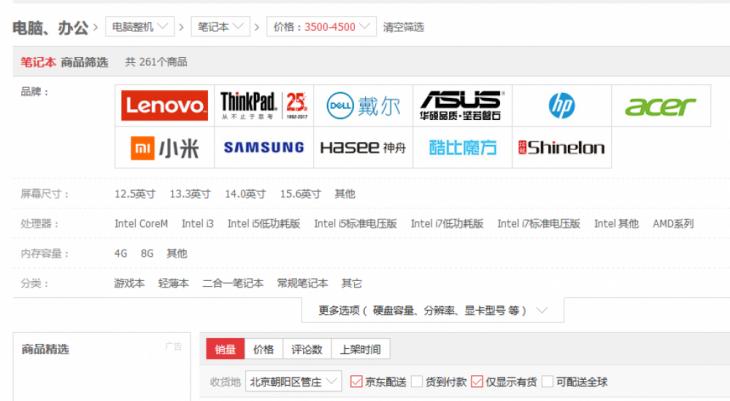Image resolution: width=730 pixels, height=401 pixels.
Task: Pick the Shinelon brand logo
Action: [562, 148]
